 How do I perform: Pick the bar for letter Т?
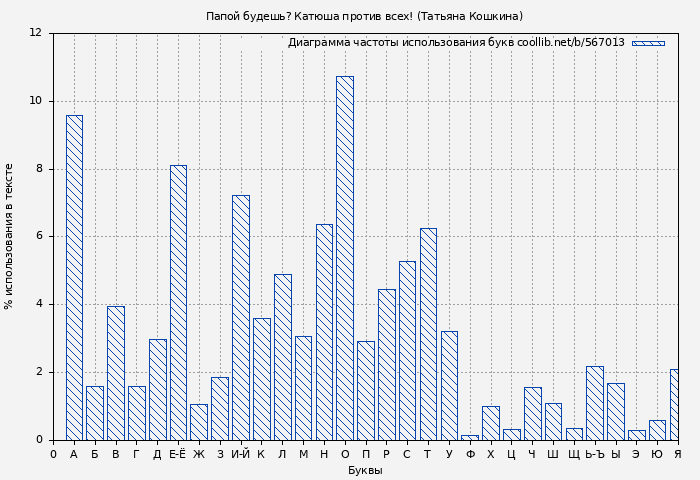428,334
